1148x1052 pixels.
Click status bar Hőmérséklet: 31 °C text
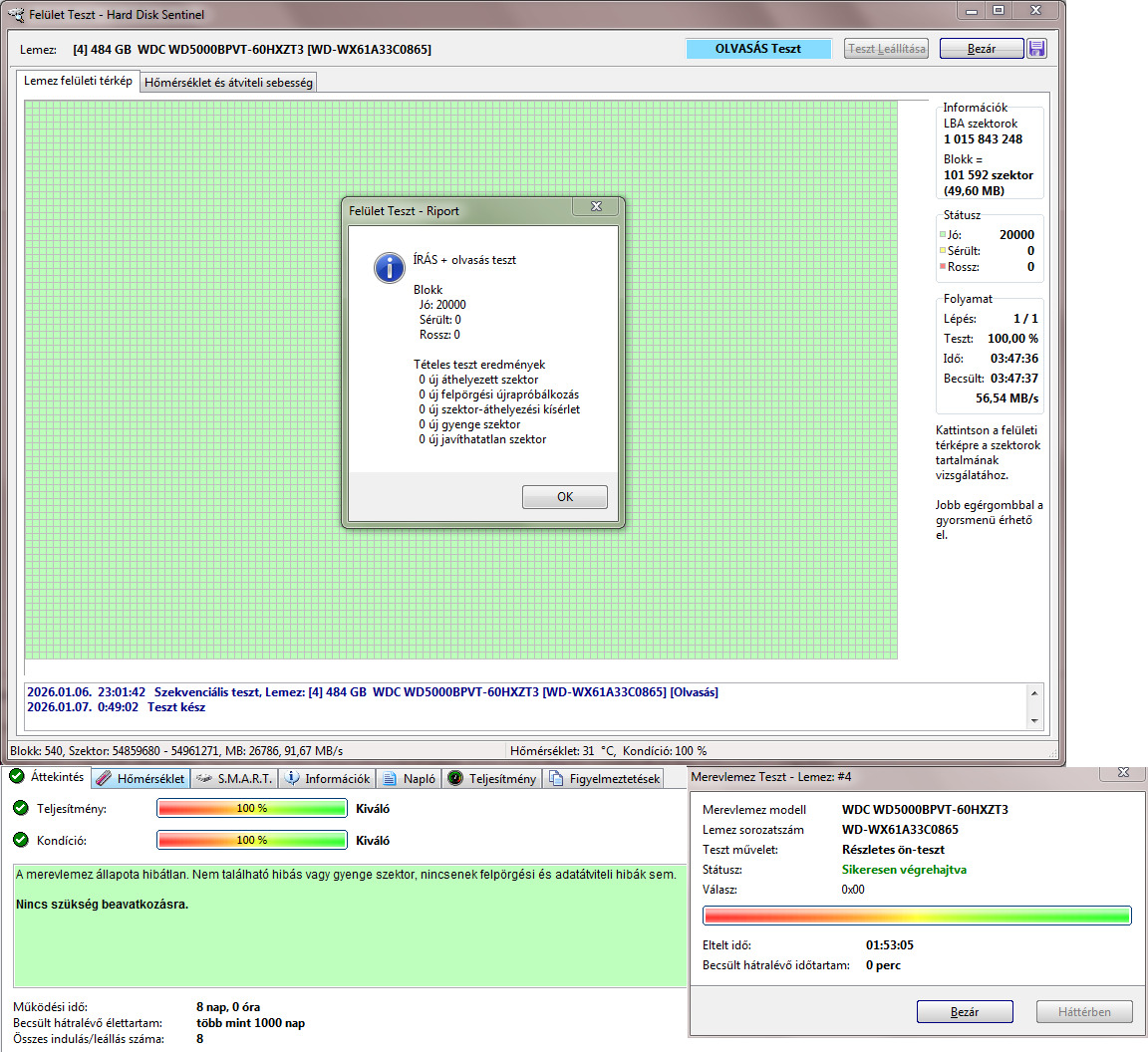pos(562,750)
